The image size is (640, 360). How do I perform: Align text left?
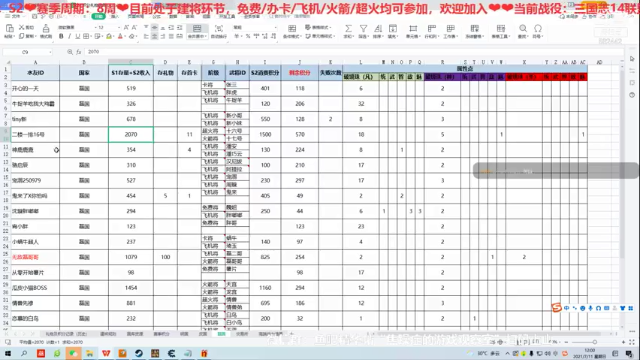146,36
